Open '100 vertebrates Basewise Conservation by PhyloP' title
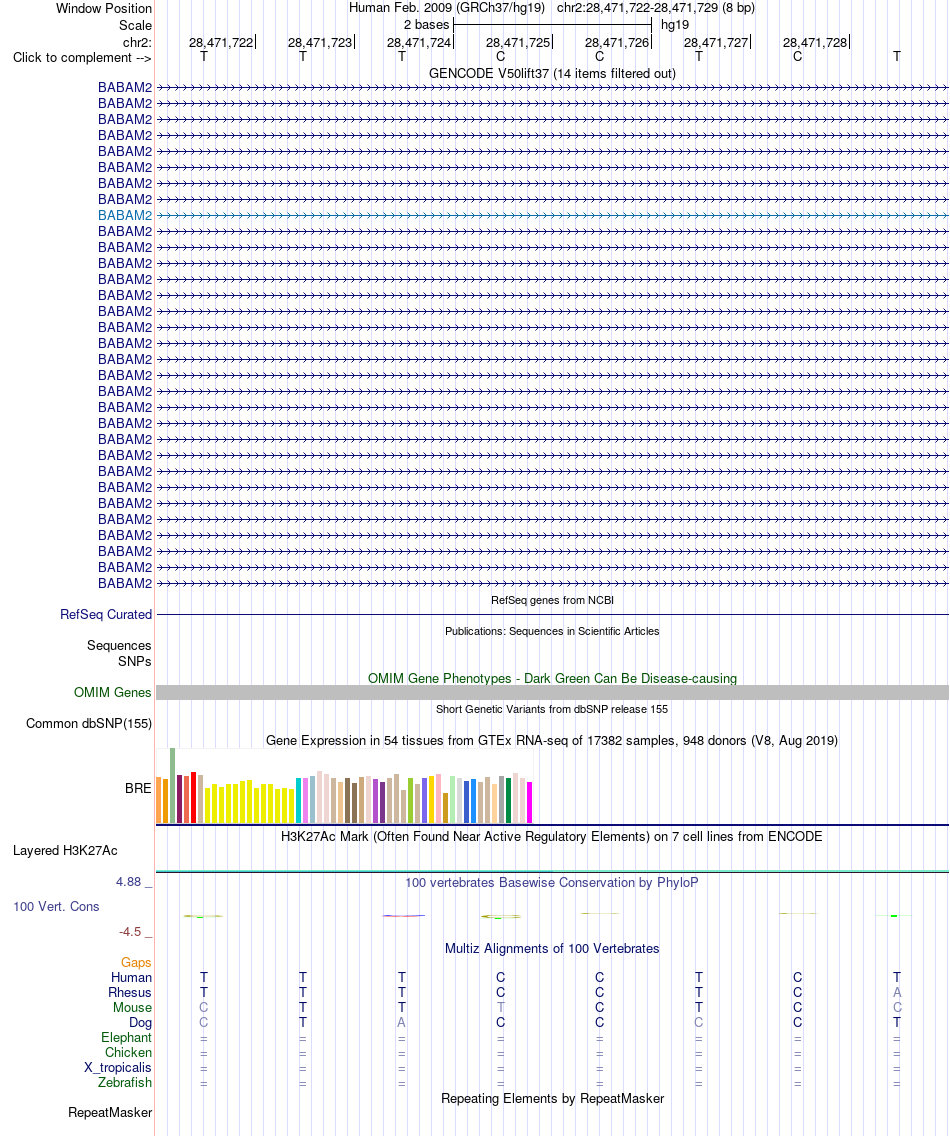 click(552, 882)
